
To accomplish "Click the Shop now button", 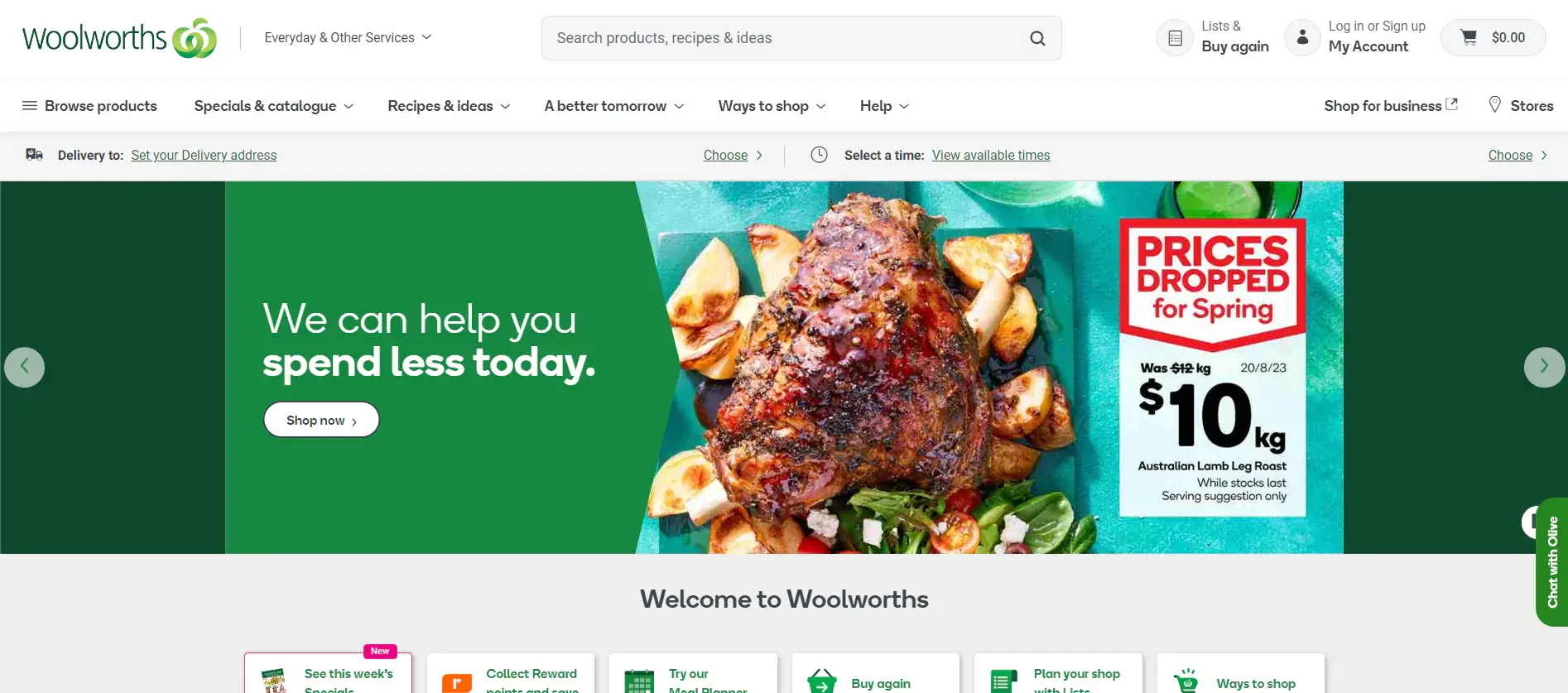I will (321, 420).
